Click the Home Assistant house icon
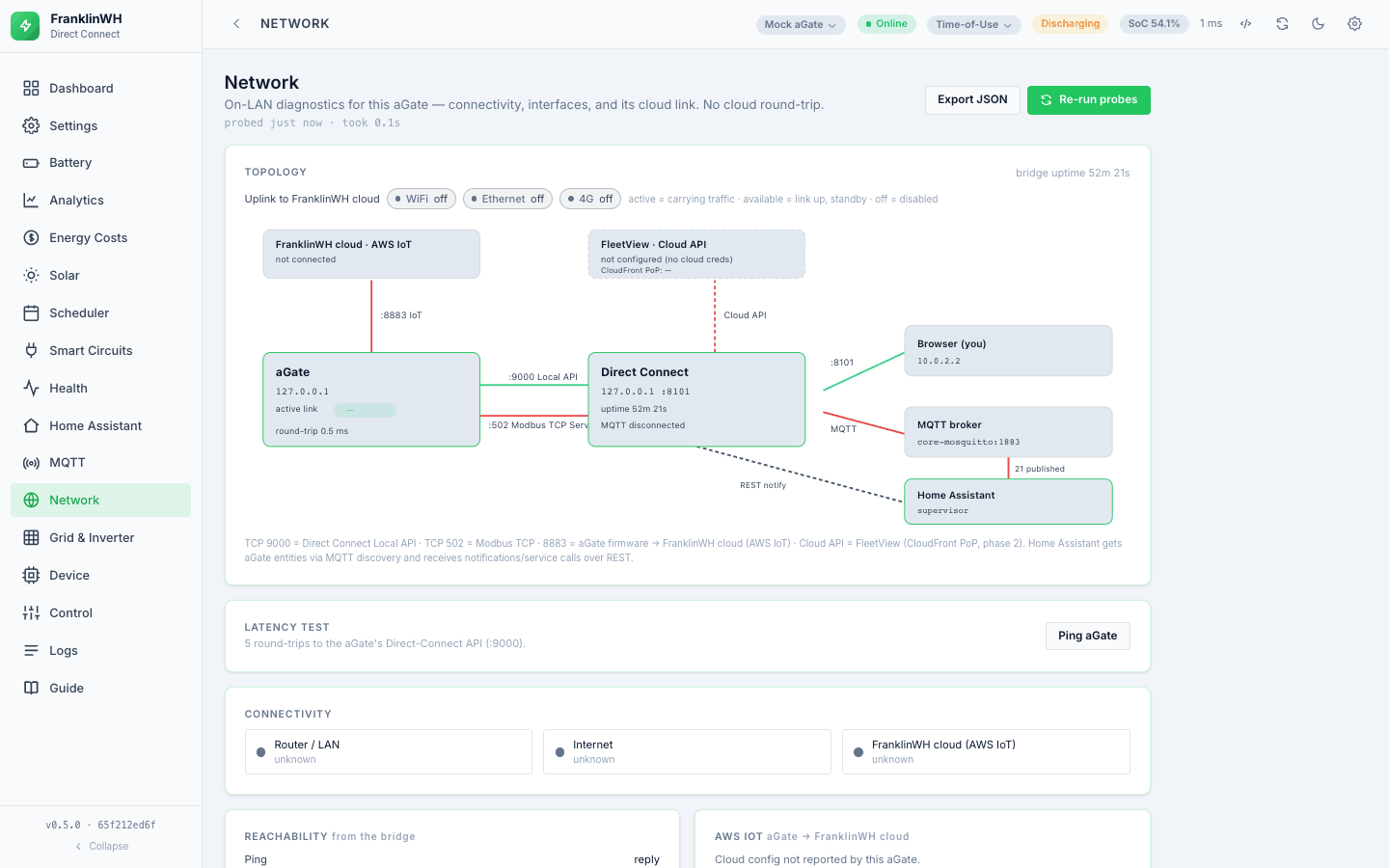The image size is (1389, 868). tap(31, 426)
